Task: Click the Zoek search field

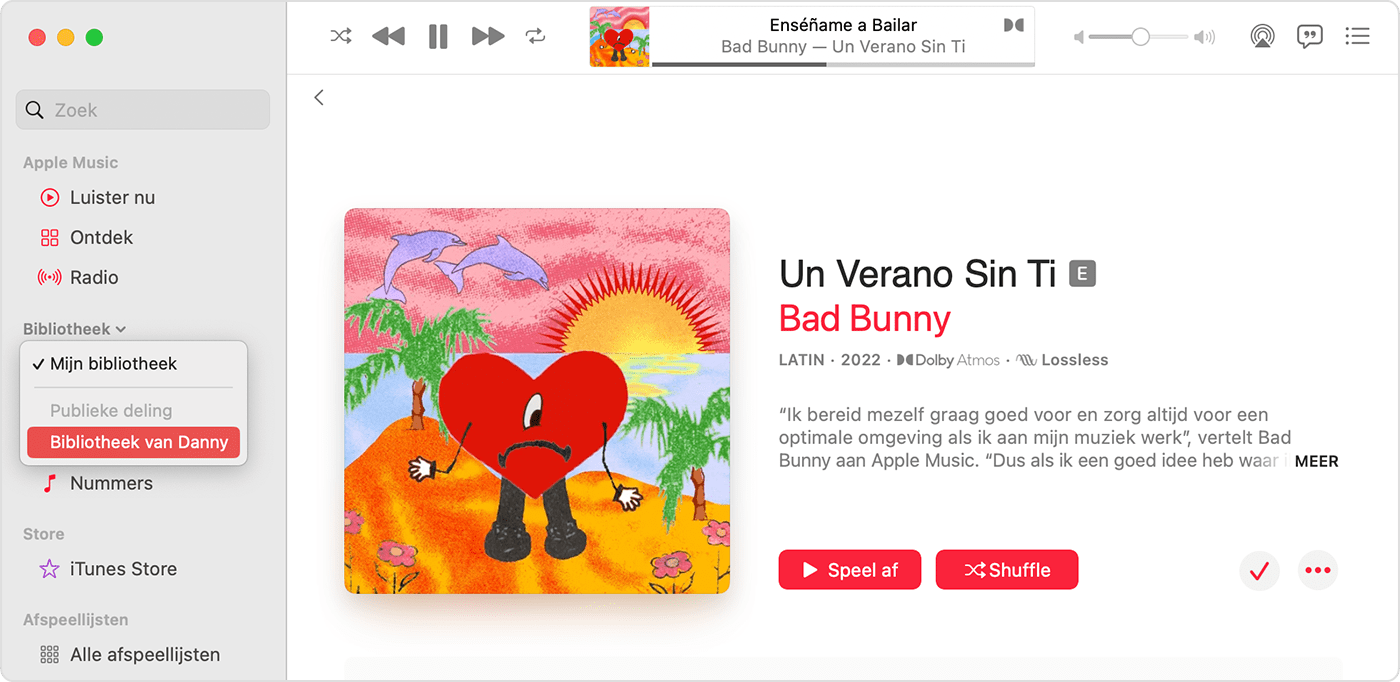Action: (x=143, y=110)
